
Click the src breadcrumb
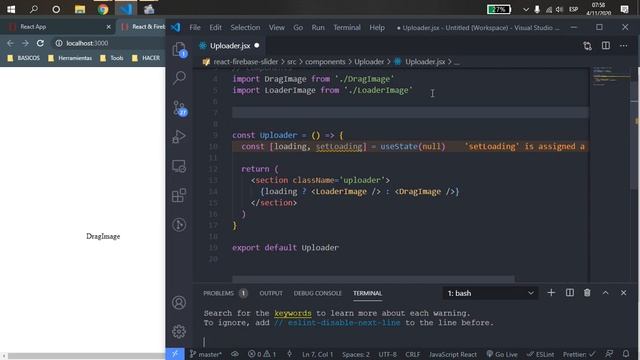click(291, 62)
